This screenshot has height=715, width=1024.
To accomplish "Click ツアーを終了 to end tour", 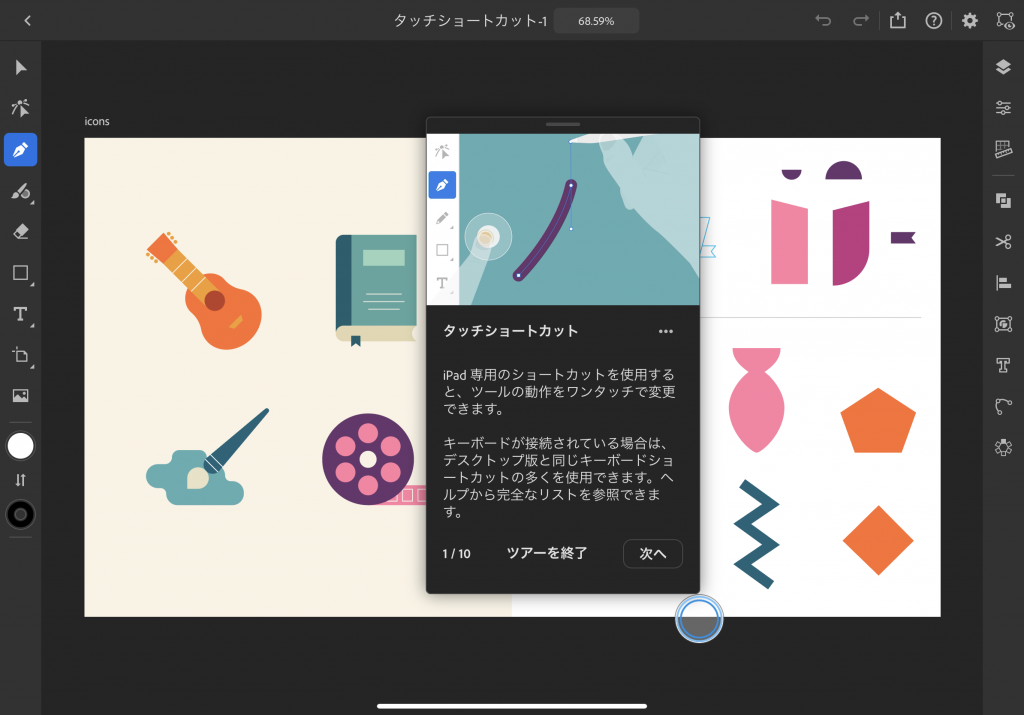I will click(x=547, y=553).
